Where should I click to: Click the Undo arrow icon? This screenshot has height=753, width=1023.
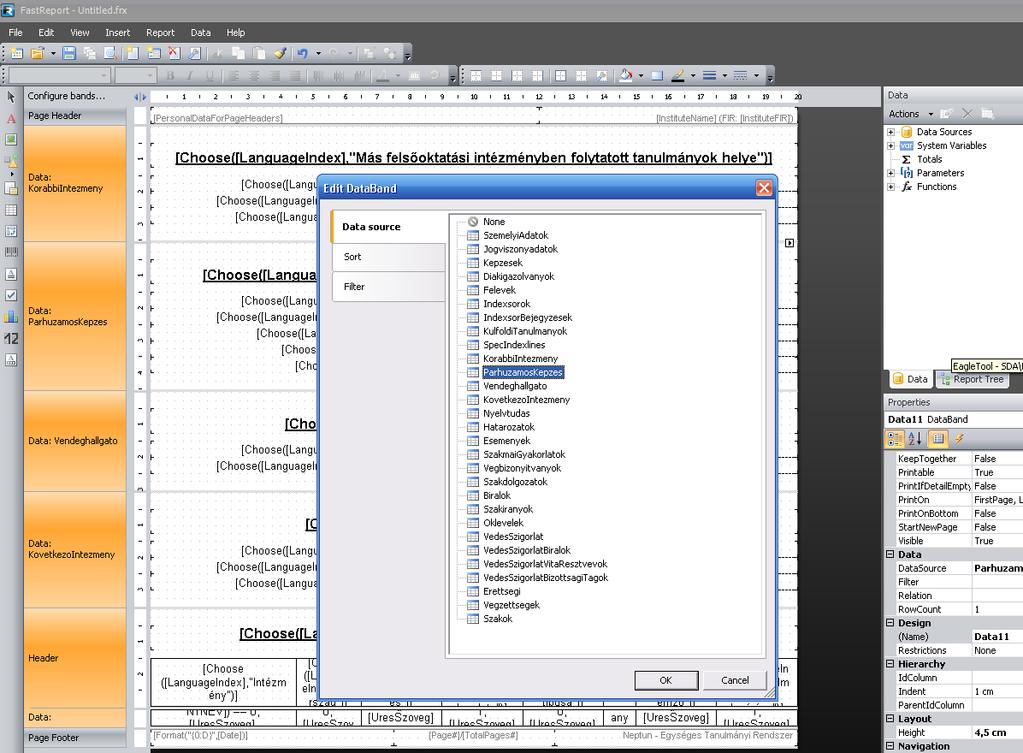[x=302, y=54]
